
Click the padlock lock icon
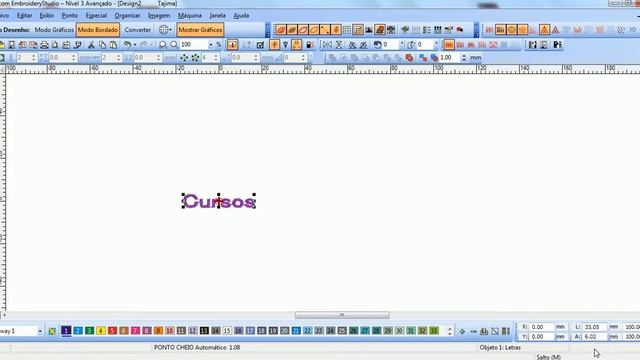[310, 45]
